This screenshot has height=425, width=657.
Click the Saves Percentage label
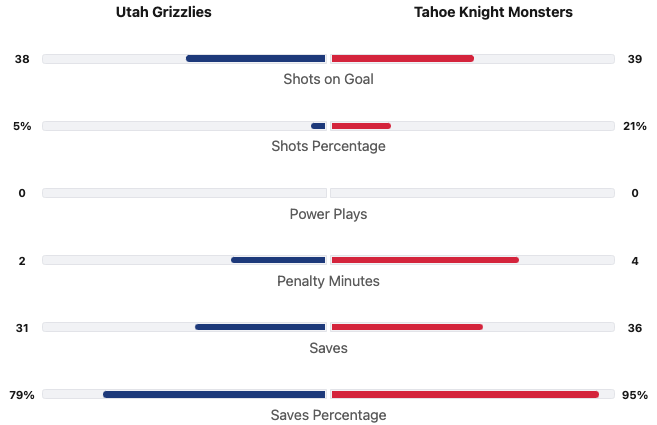[328, 415]
